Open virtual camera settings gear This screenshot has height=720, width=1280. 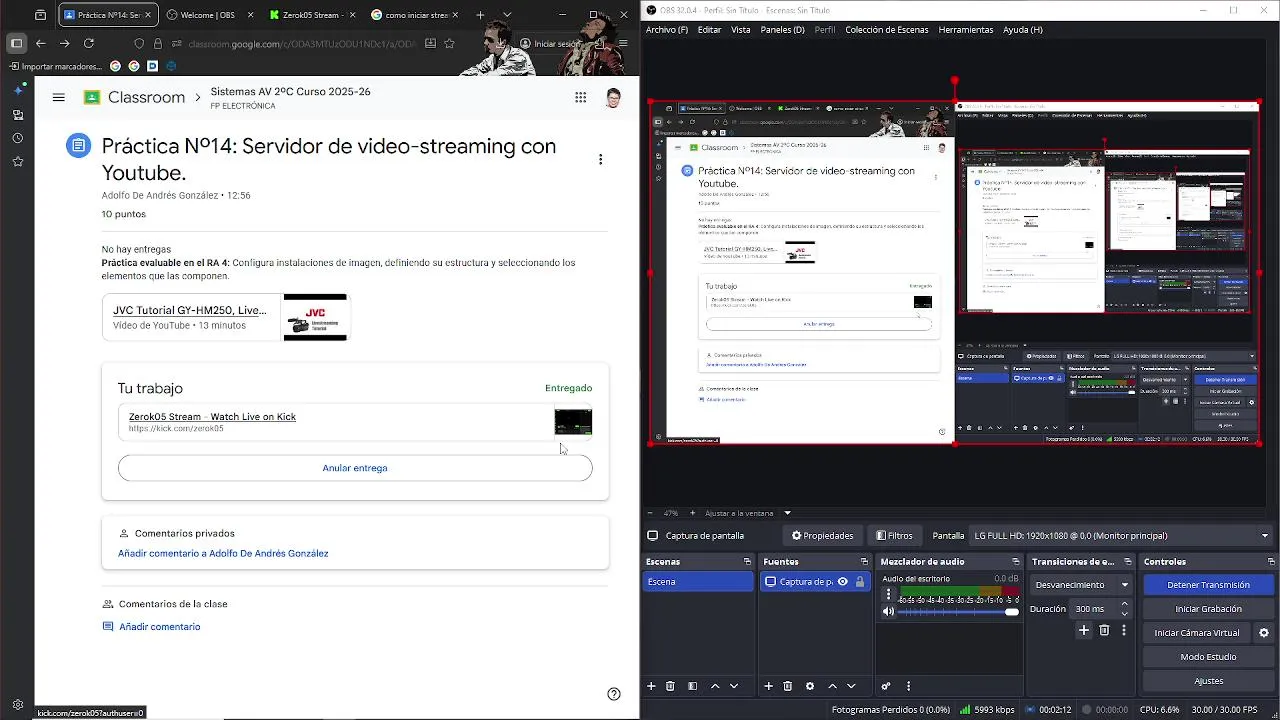tap(1264, 633)
